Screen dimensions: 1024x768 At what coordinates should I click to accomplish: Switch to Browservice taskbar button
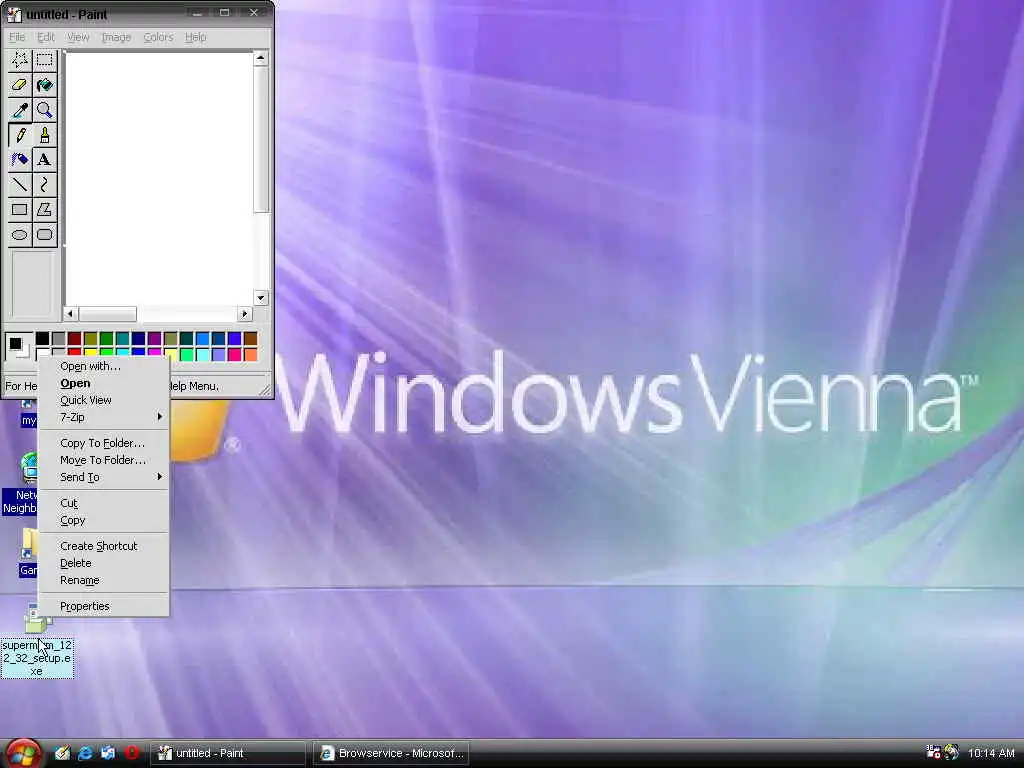[391, 753]
